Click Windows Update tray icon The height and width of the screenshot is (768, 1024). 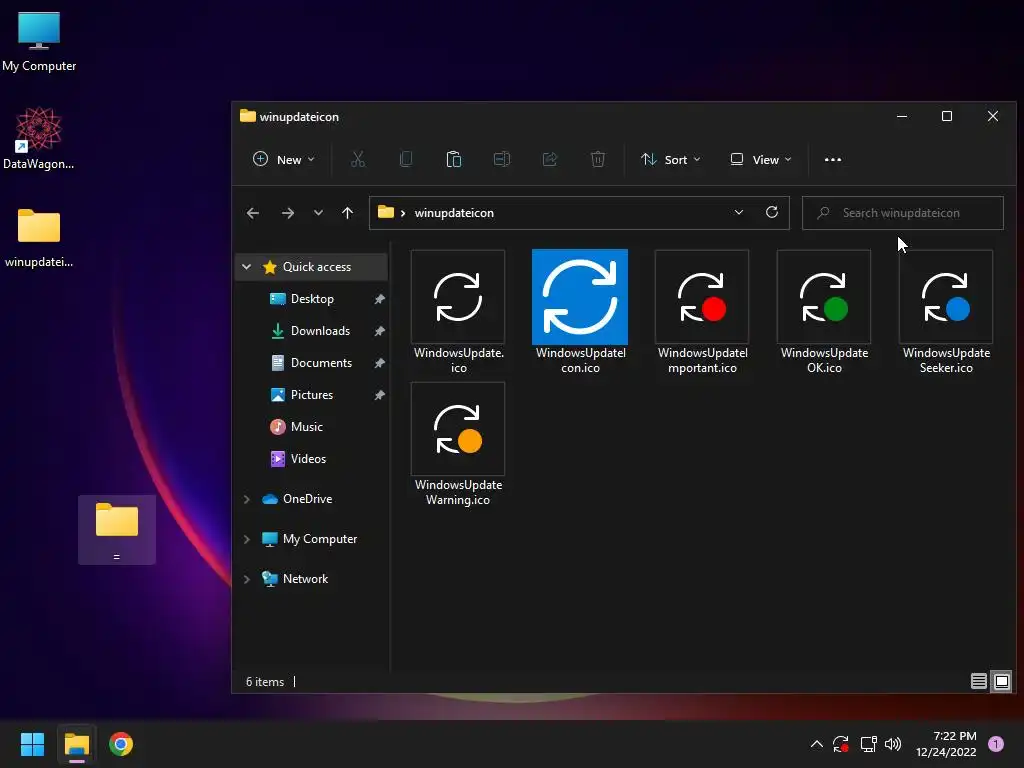tap(841, 744)
